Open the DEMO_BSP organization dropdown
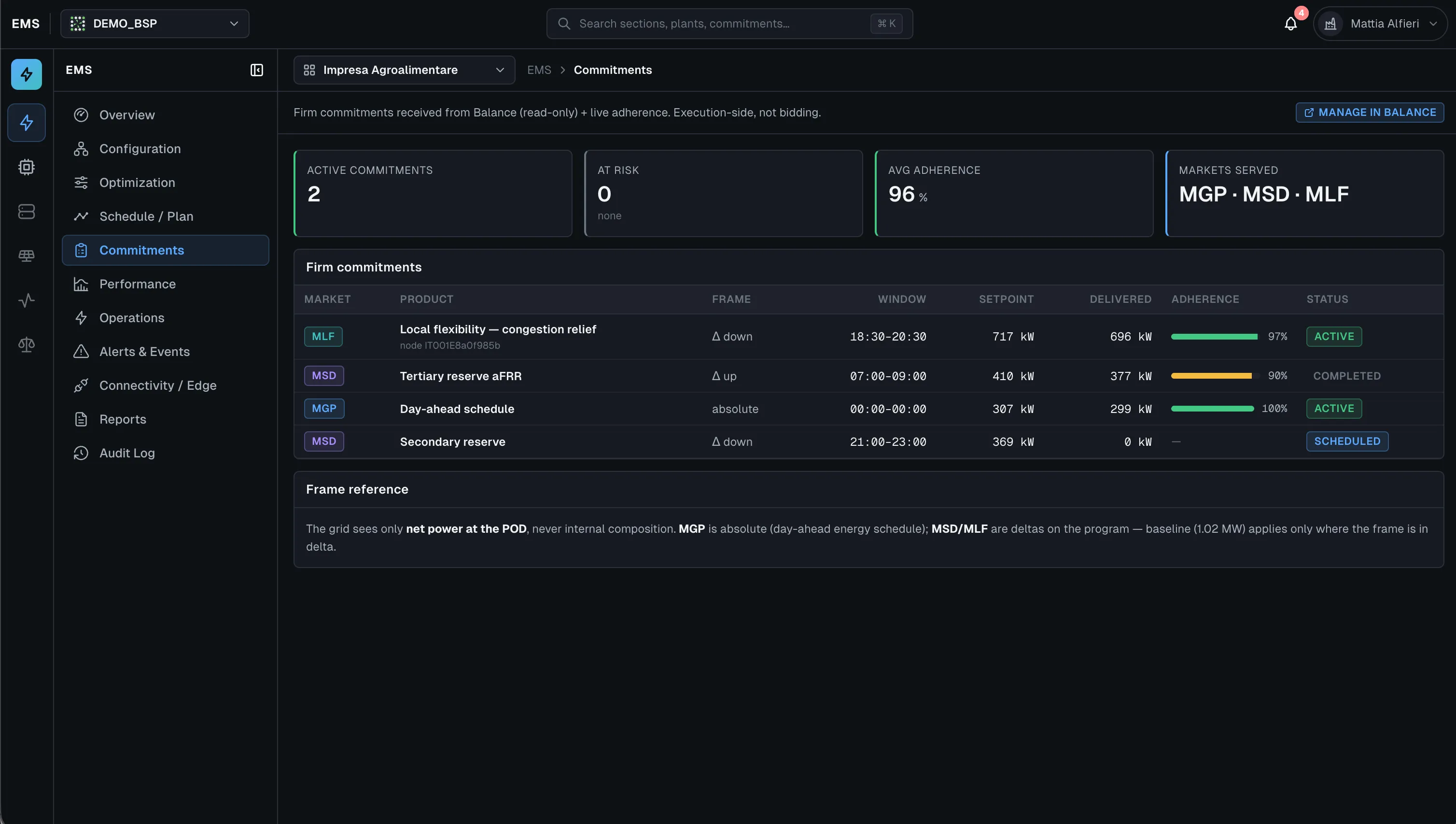The image size is (1456, 824). click(x=155, y=24)
